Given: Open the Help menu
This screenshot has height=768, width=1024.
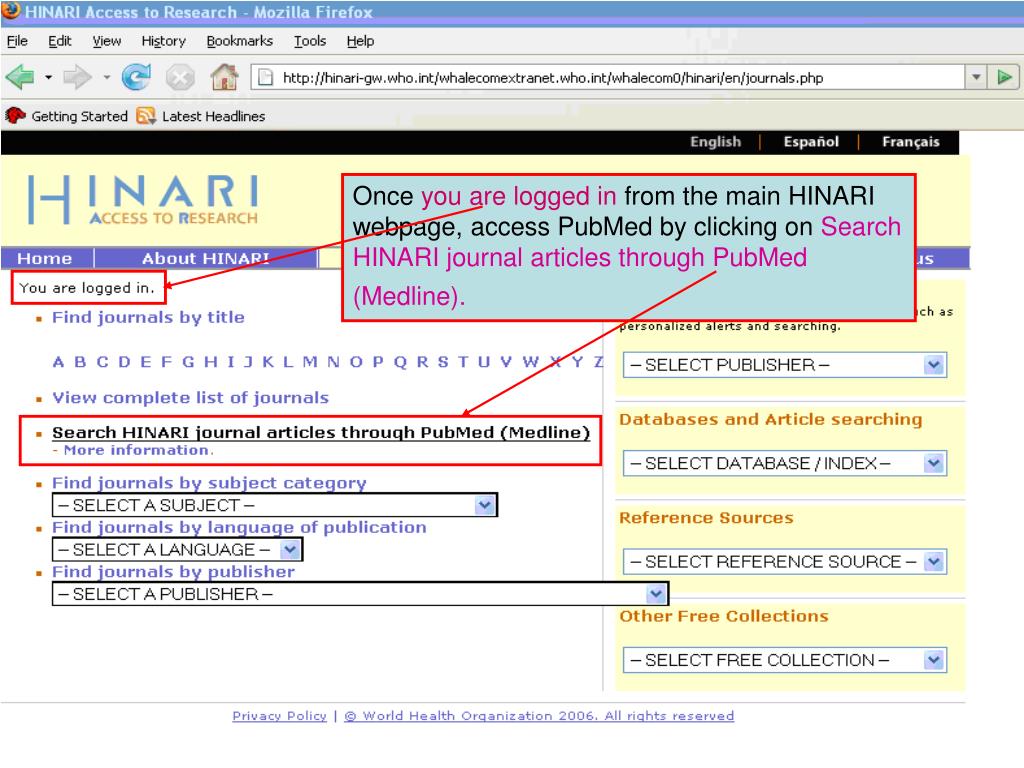Looking at the screenshot, I should click(x=360, y=41).
